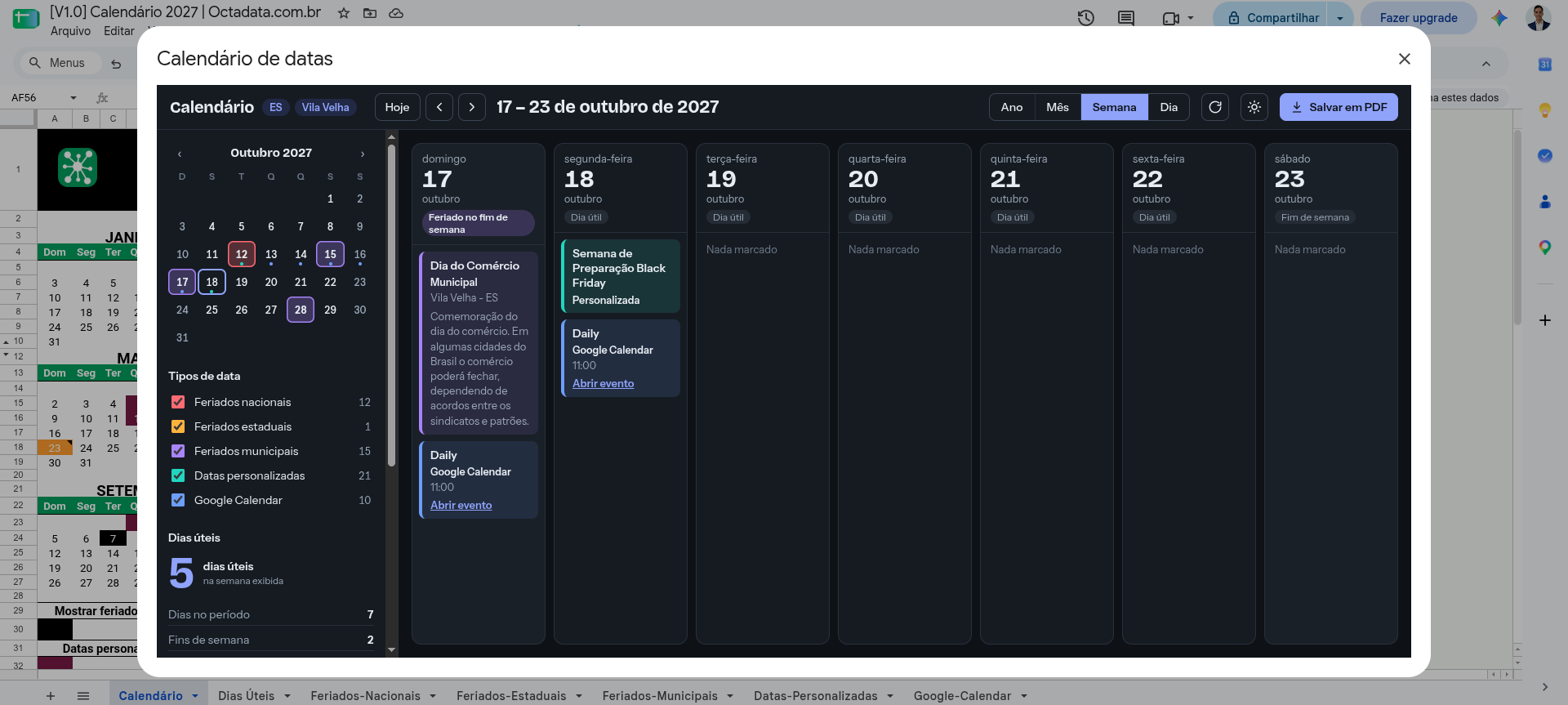The width and height of the screenshot is (1568, 705).
Task: Uncheck Feriados nacionais checkbox
Action: [178, 402]
